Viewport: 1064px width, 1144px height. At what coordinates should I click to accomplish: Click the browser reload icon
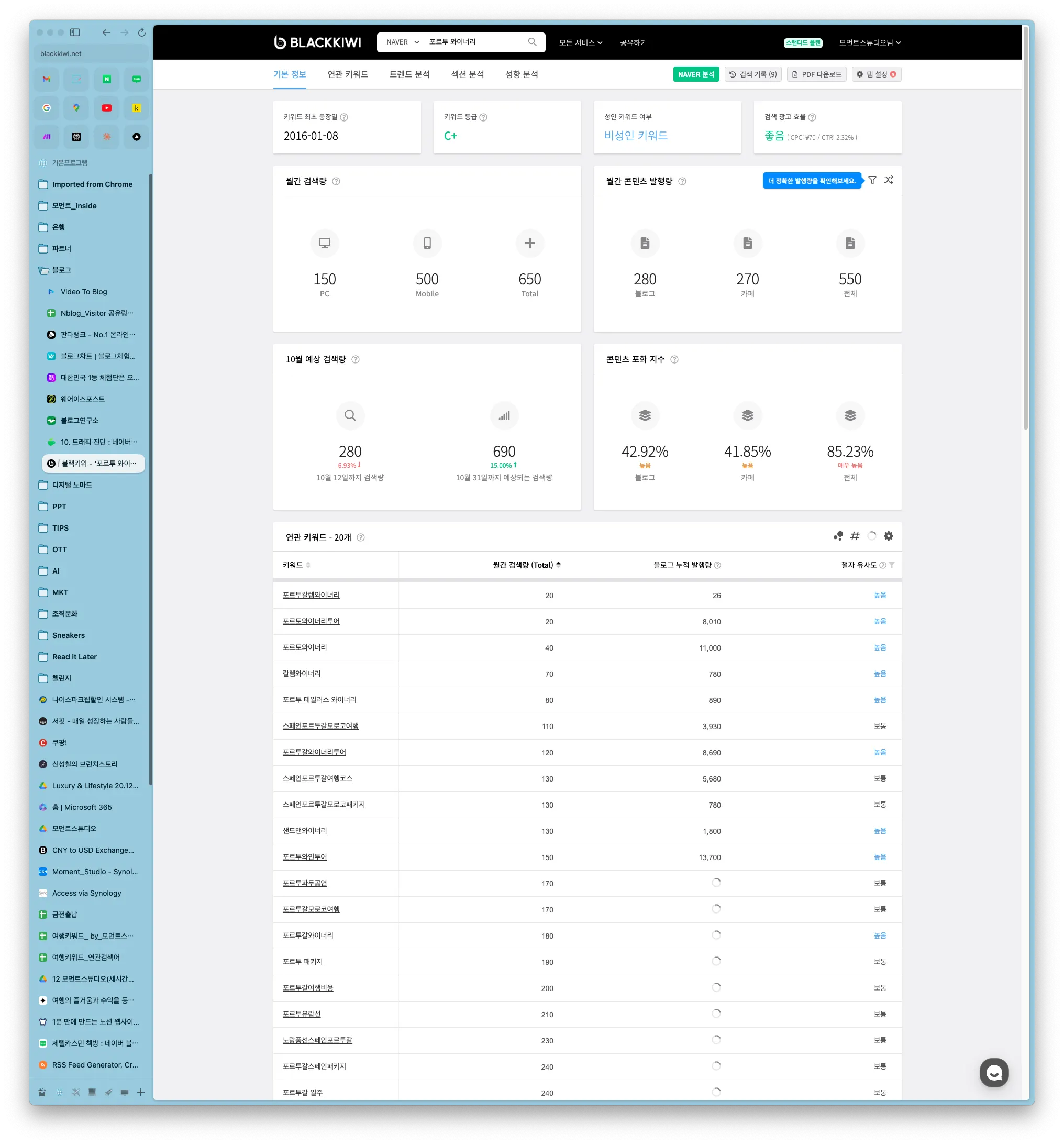(x=141, y=33)
